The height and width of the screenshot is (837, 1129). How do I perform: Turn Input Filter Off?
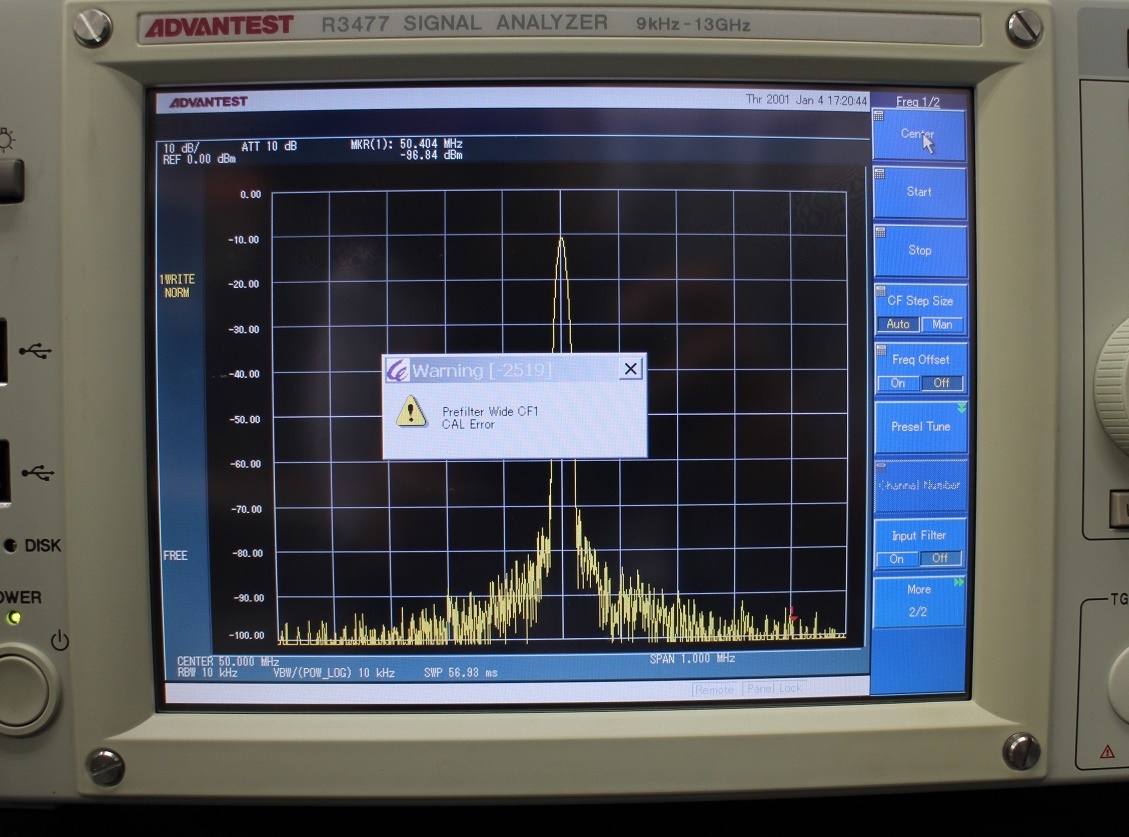pyautogui.click(x=940, y=558)
